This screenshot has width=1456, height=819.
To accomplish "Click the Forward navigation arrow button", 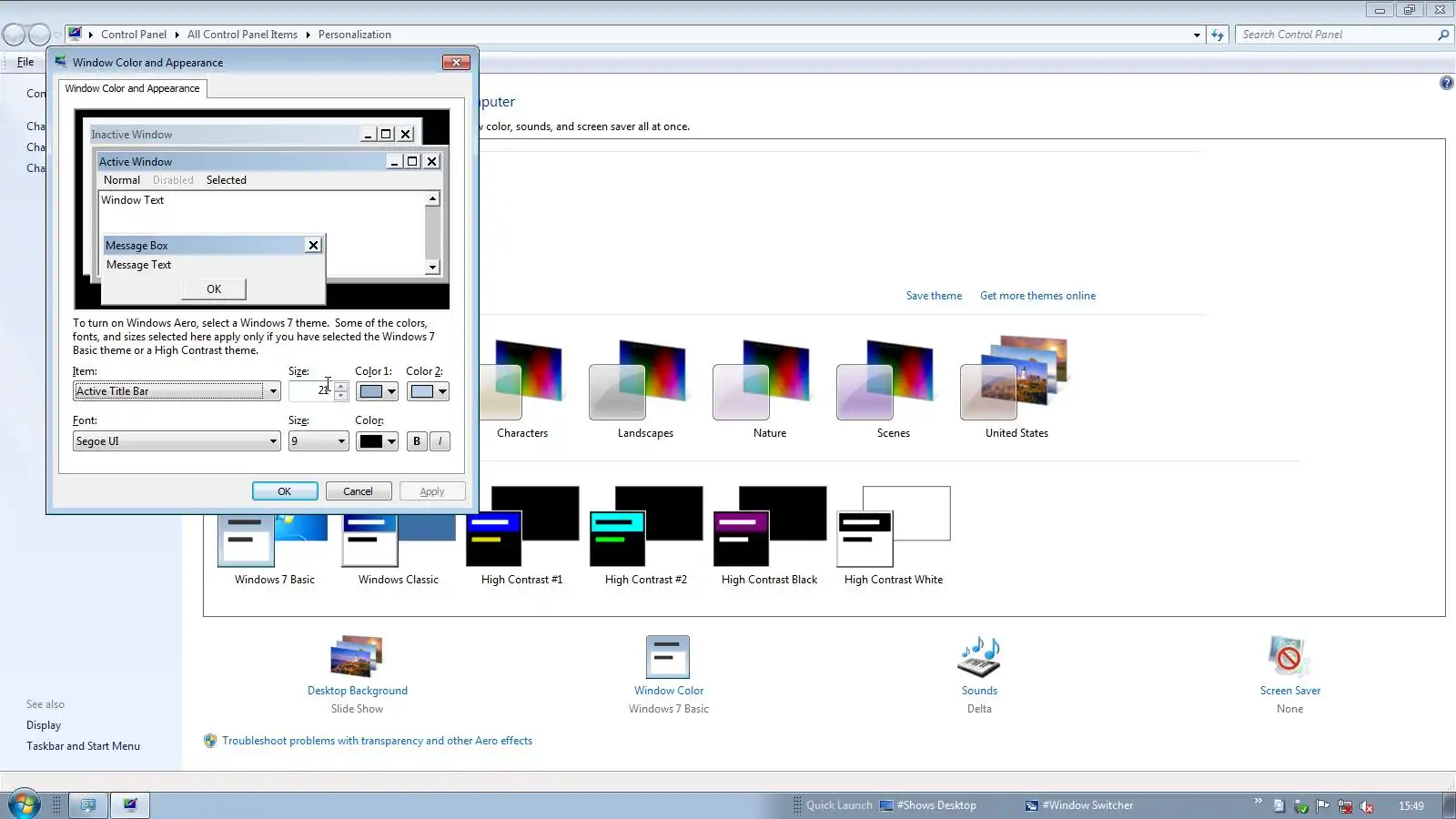I will pyautogui.click(x=39, y=35).
